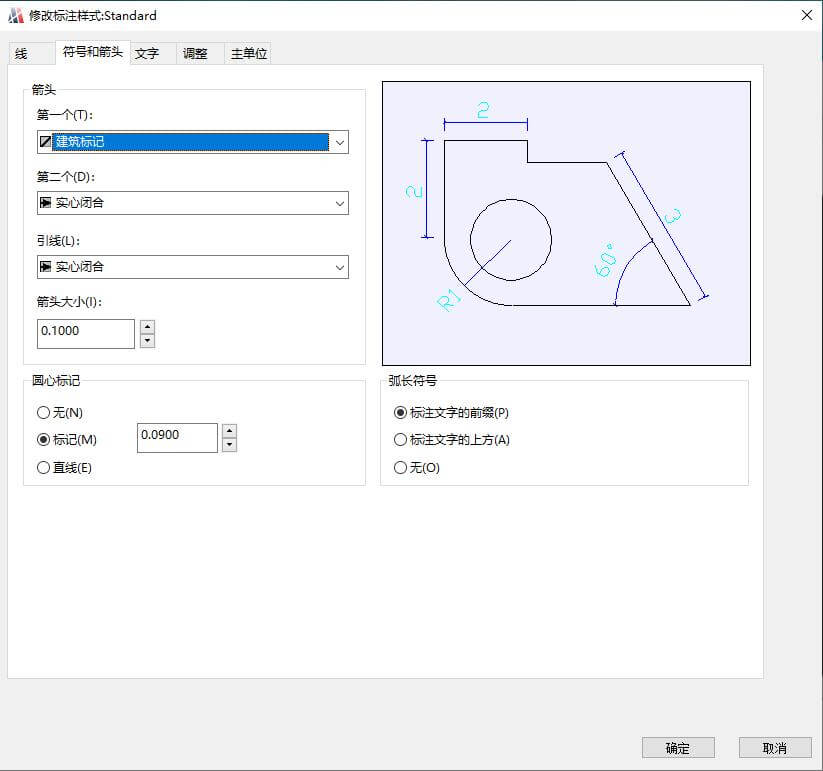Select the 建筑标记 arrowhead icon in the first combo

pyautogui.click(x=44, y=142)
